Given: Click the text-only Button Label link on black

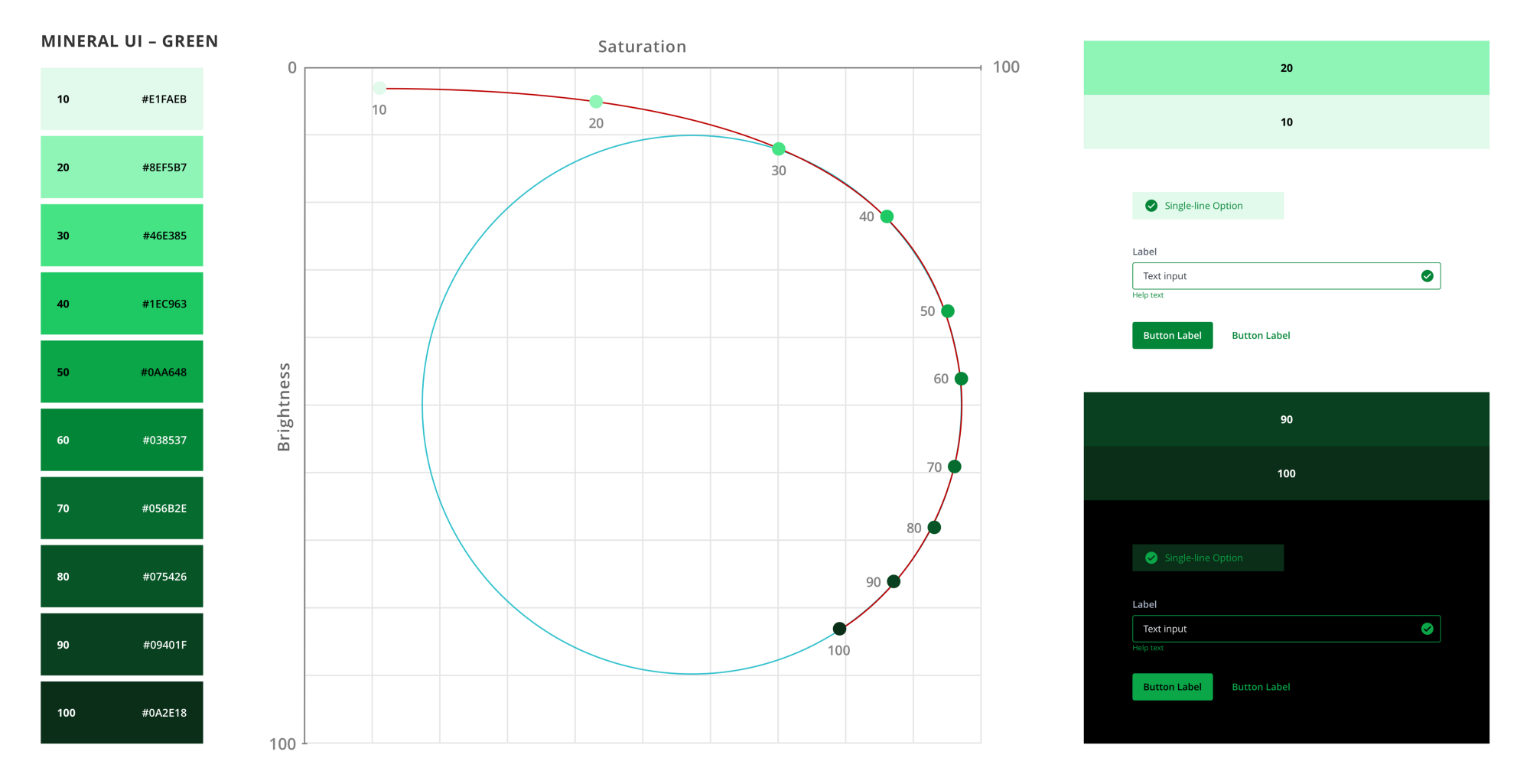Looking at the screenshot, I should 1260,687.
